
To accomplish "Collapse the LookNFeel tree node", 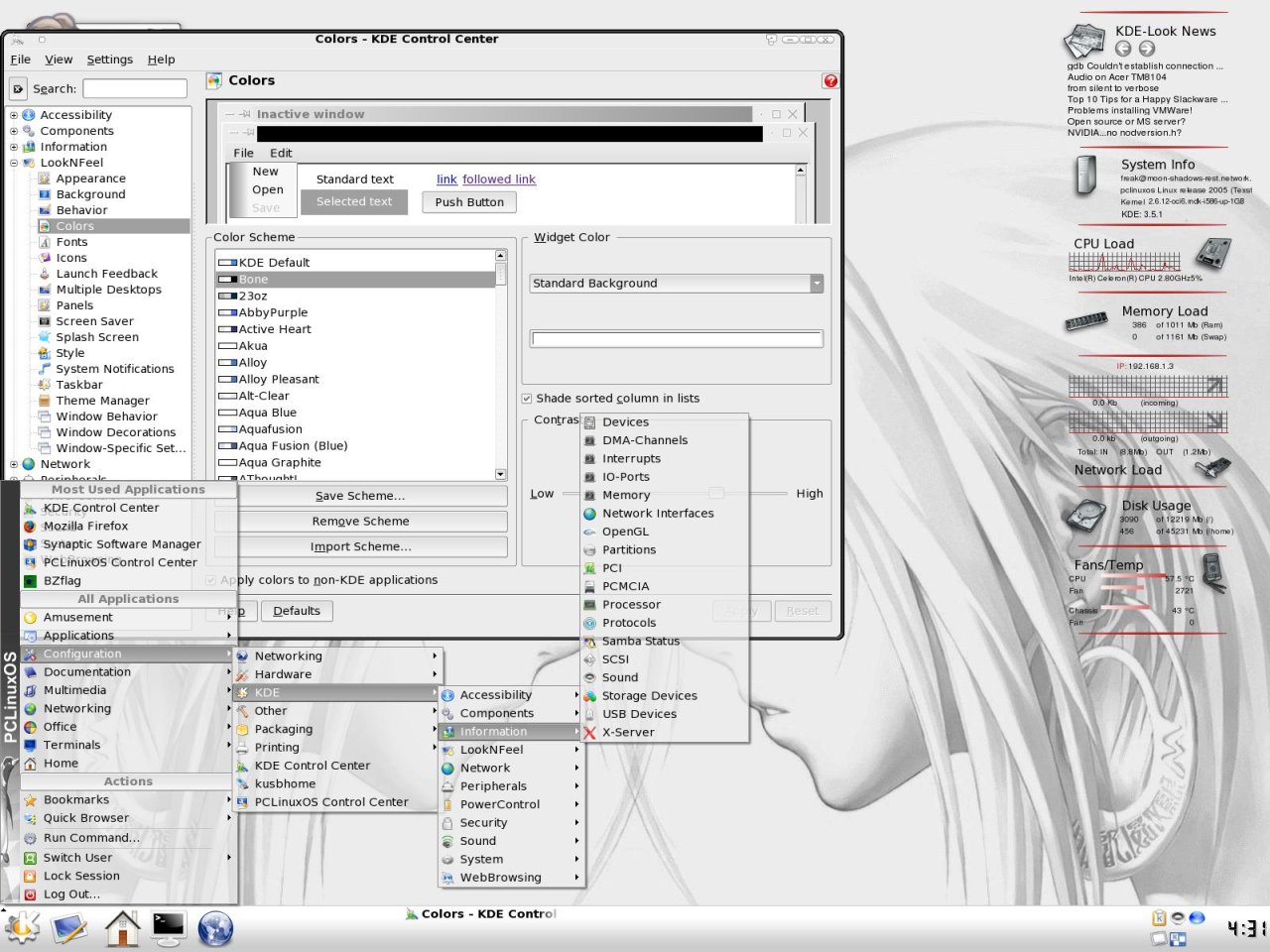I will point(14,163).
